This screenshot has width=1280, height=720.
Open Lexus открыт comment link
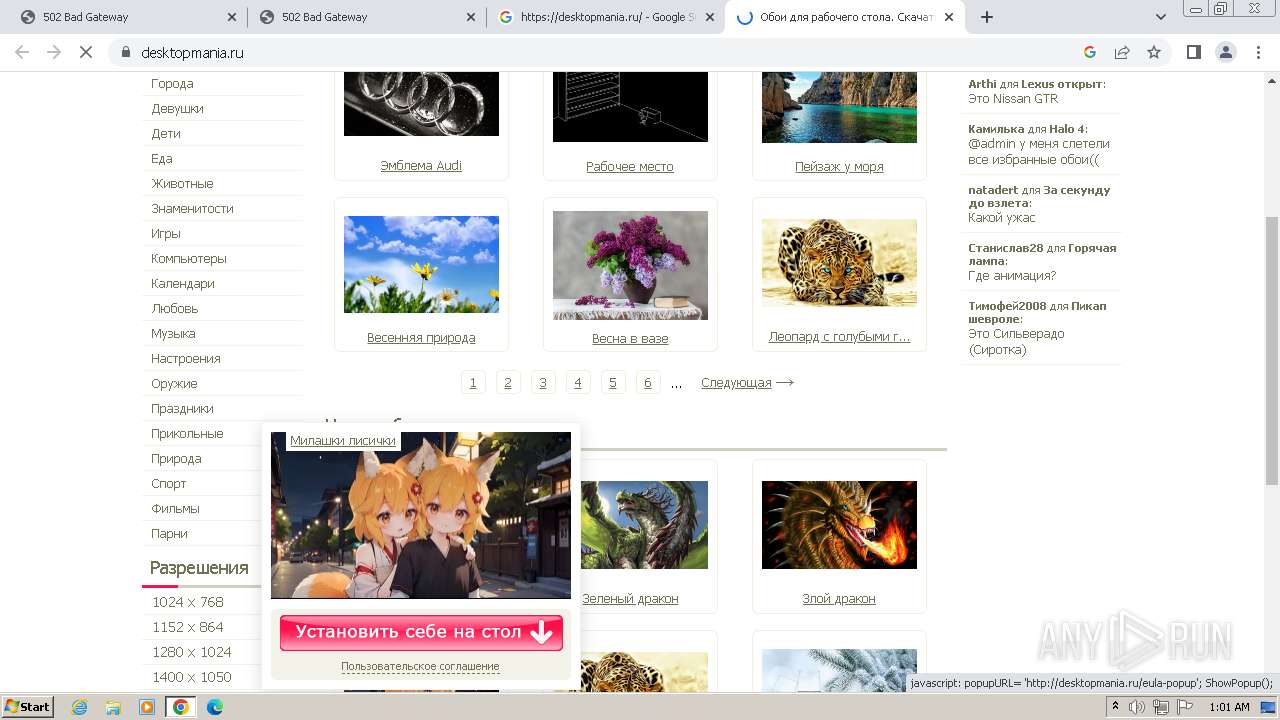point(1062,84)
